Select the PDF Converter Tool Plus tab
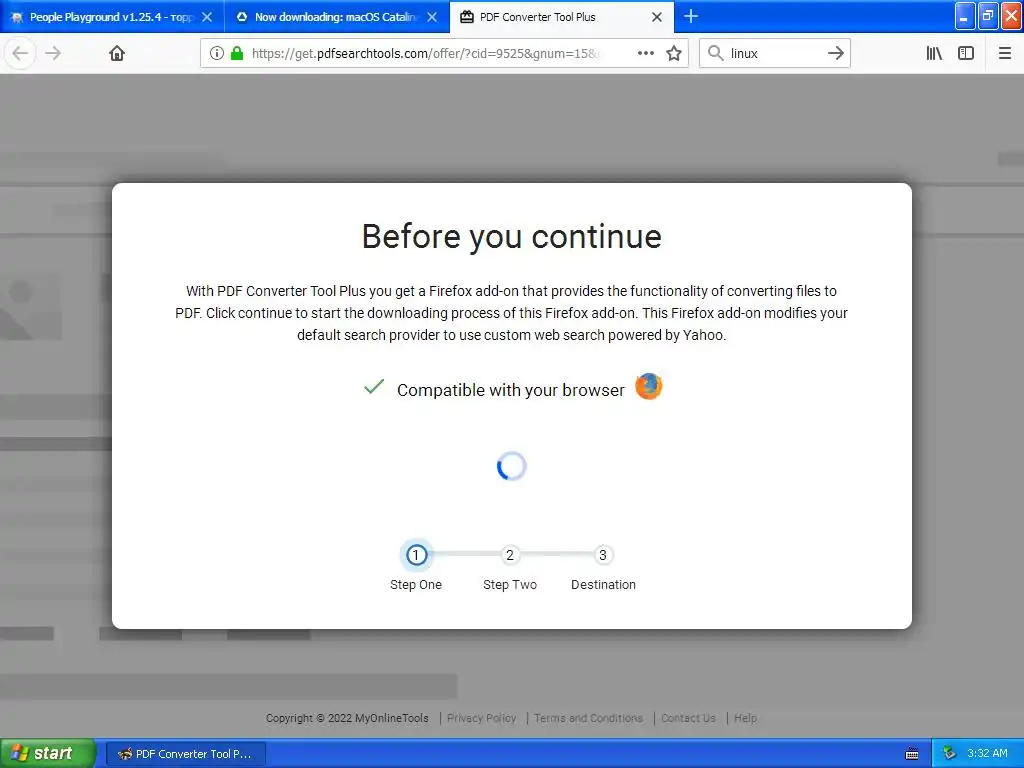Image resolution: width=1024 pixels, height=768 pixels. [x=562, y=16]
